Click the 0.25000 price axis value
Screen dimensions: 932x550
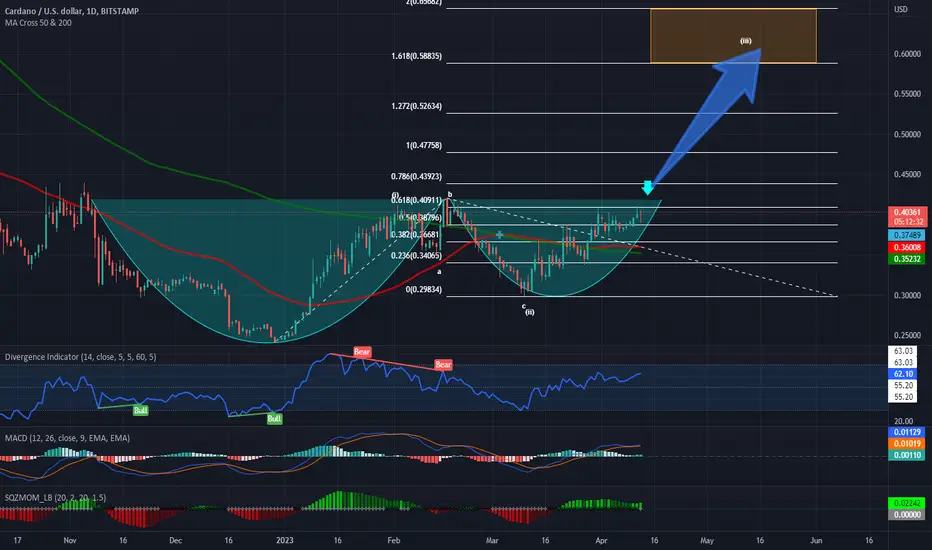pyautogui.click(x=907, y=335)
